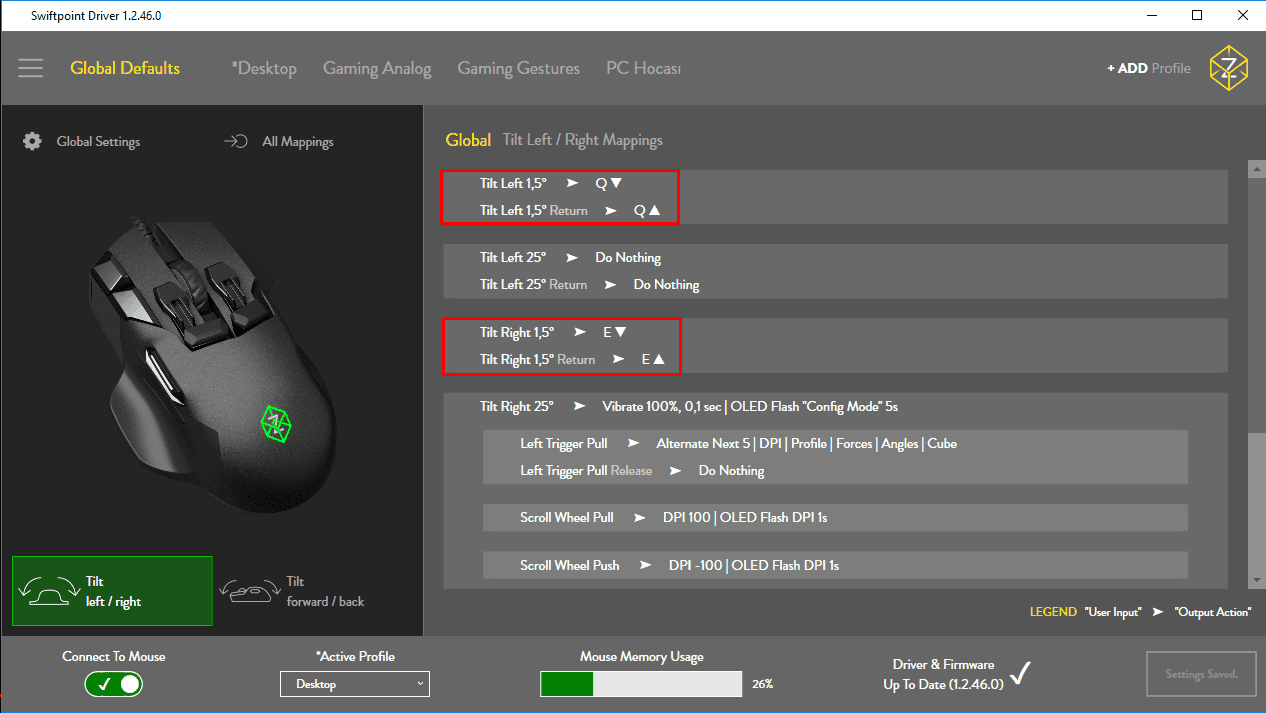Click the Up To Date checkmark icon

click(x=1019, y=674)
